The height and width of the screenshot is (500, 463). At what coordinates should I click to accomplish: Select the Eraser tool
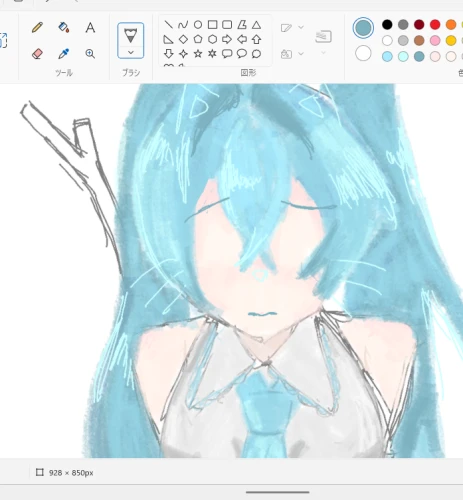37,54
